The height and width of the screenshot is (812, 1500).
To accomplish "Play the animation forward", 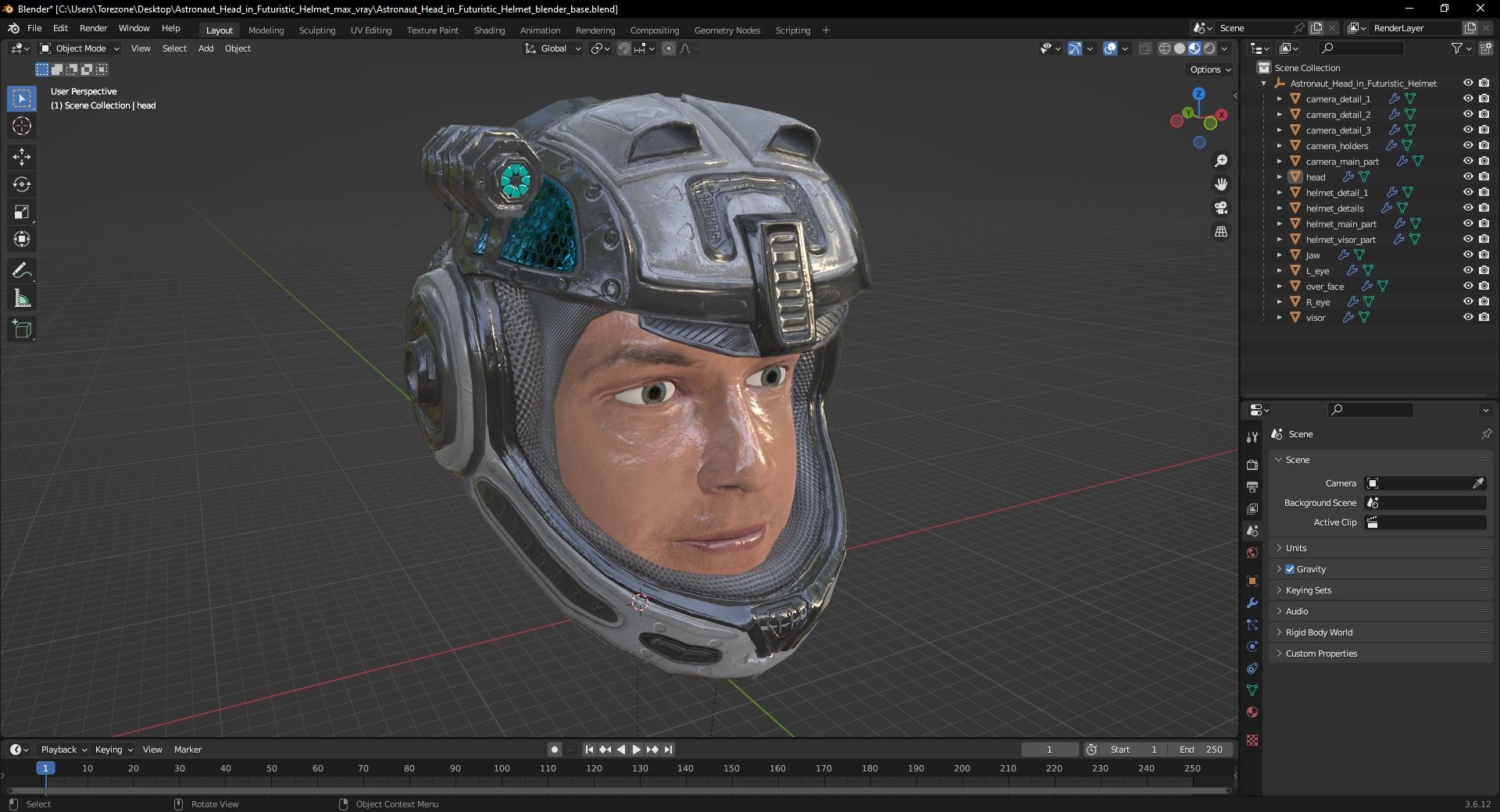I will (636, 750).
